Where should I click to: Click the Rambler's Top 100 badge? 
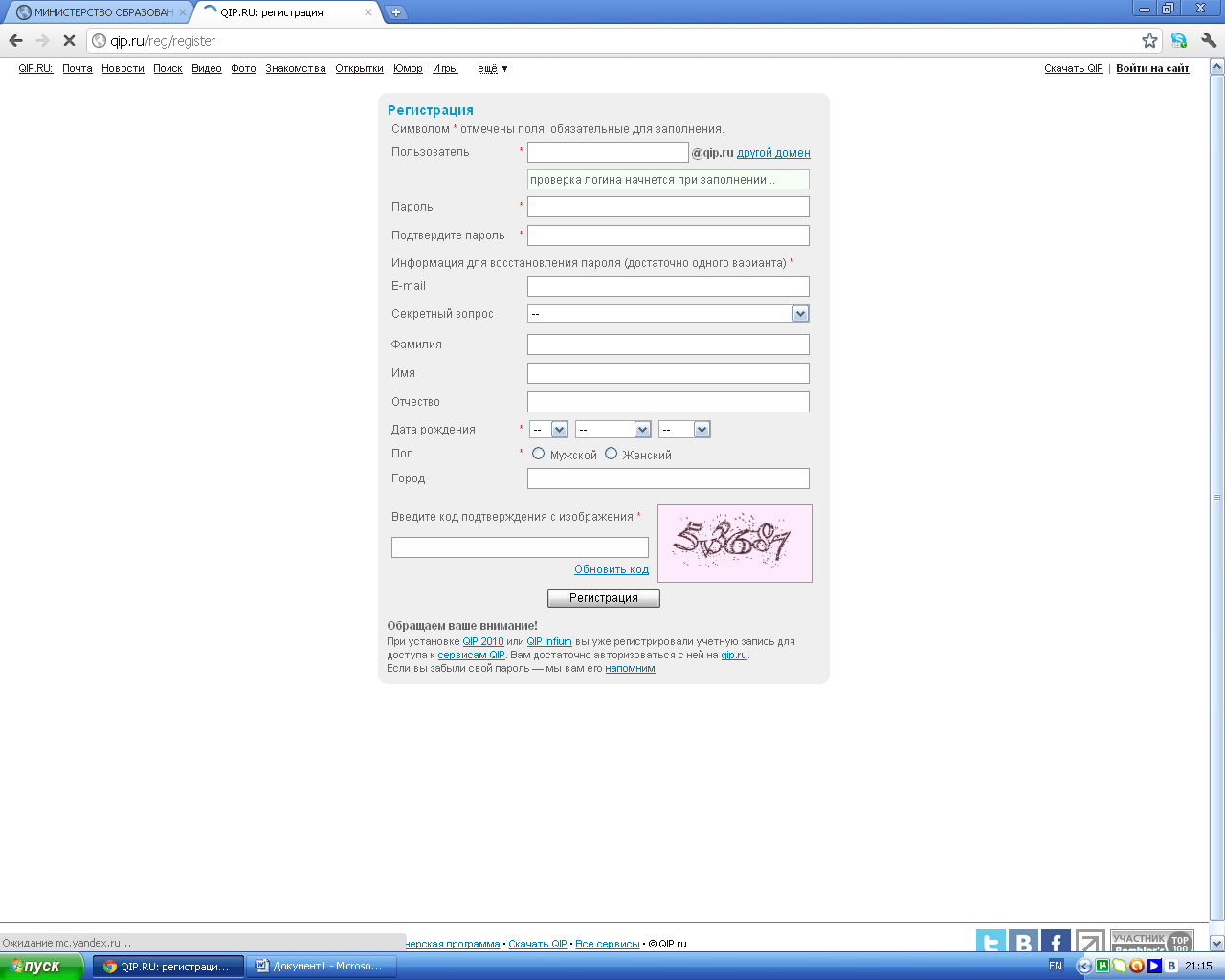point(1152,942)
